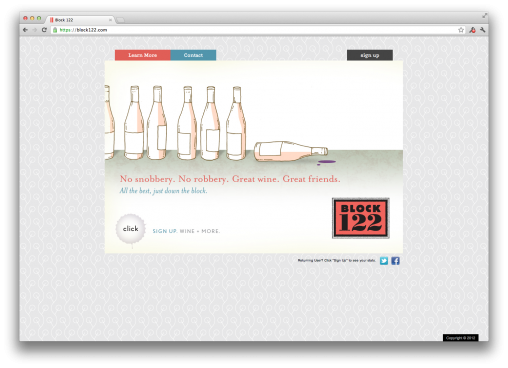Focus the block122.com address bar

[257, 30]
